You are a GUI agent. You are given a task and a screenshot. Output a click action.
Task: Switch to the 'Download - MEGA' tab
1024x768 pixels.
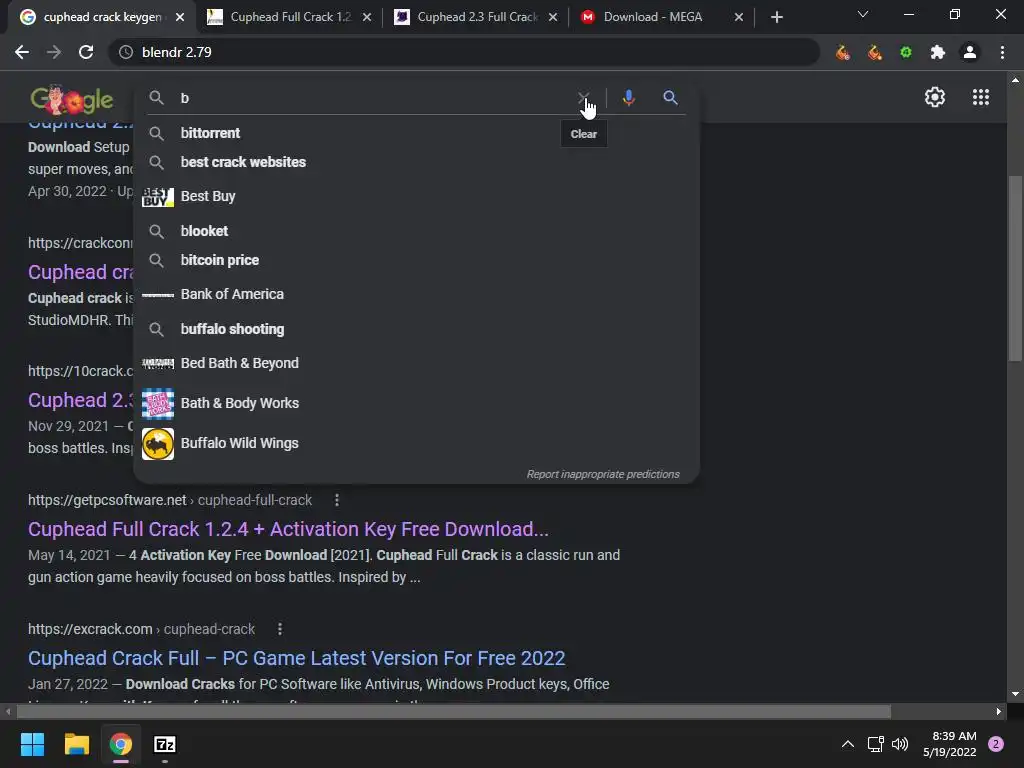coord(662,17)
